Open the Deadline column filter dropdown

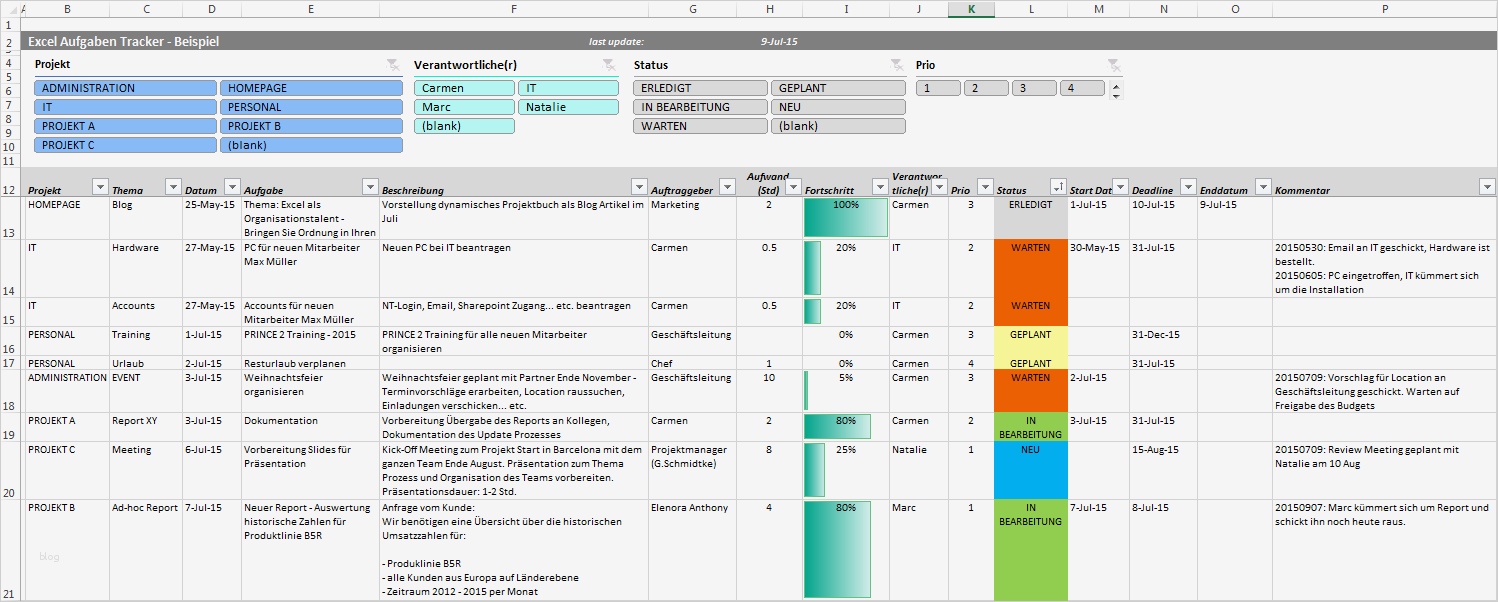pyautogui.click(x=1188, y=187)
